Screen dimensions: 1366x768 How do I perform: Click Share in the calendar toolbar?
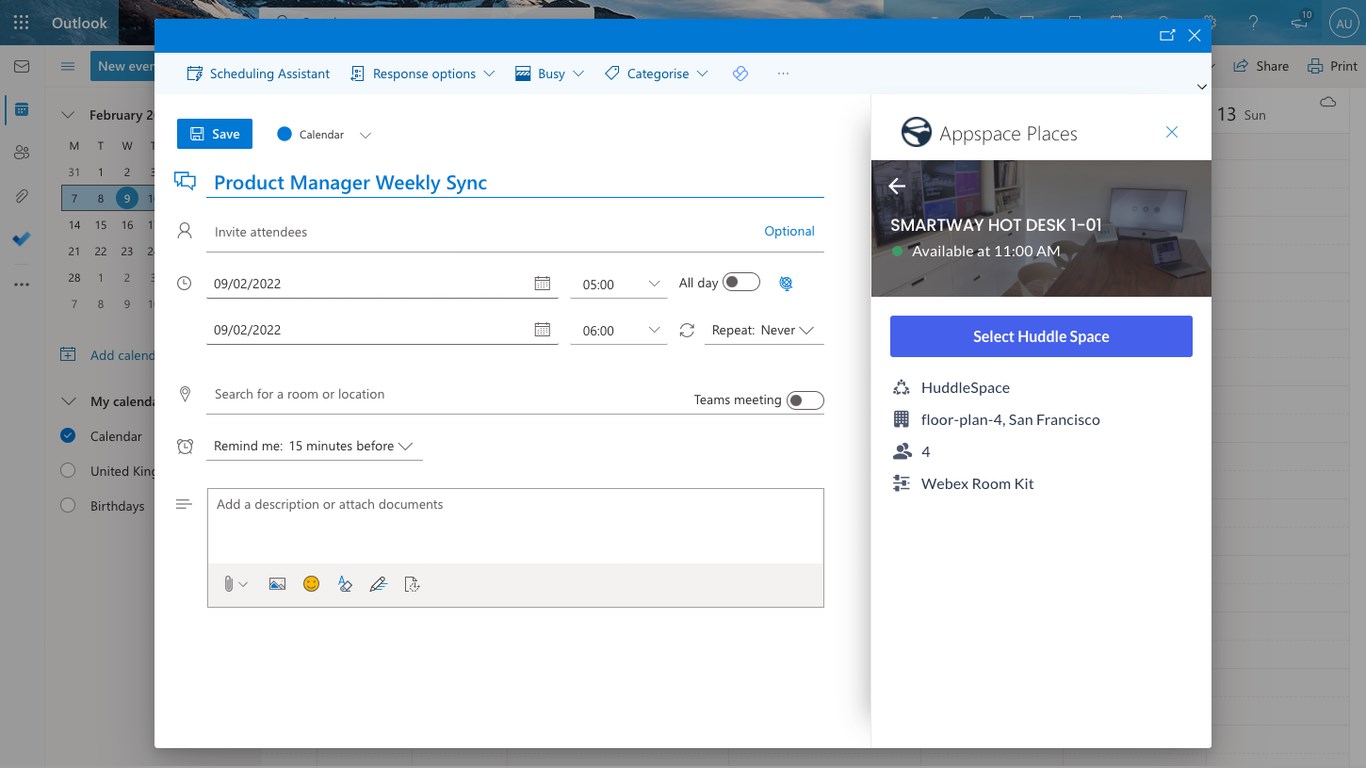(1261, 66)
